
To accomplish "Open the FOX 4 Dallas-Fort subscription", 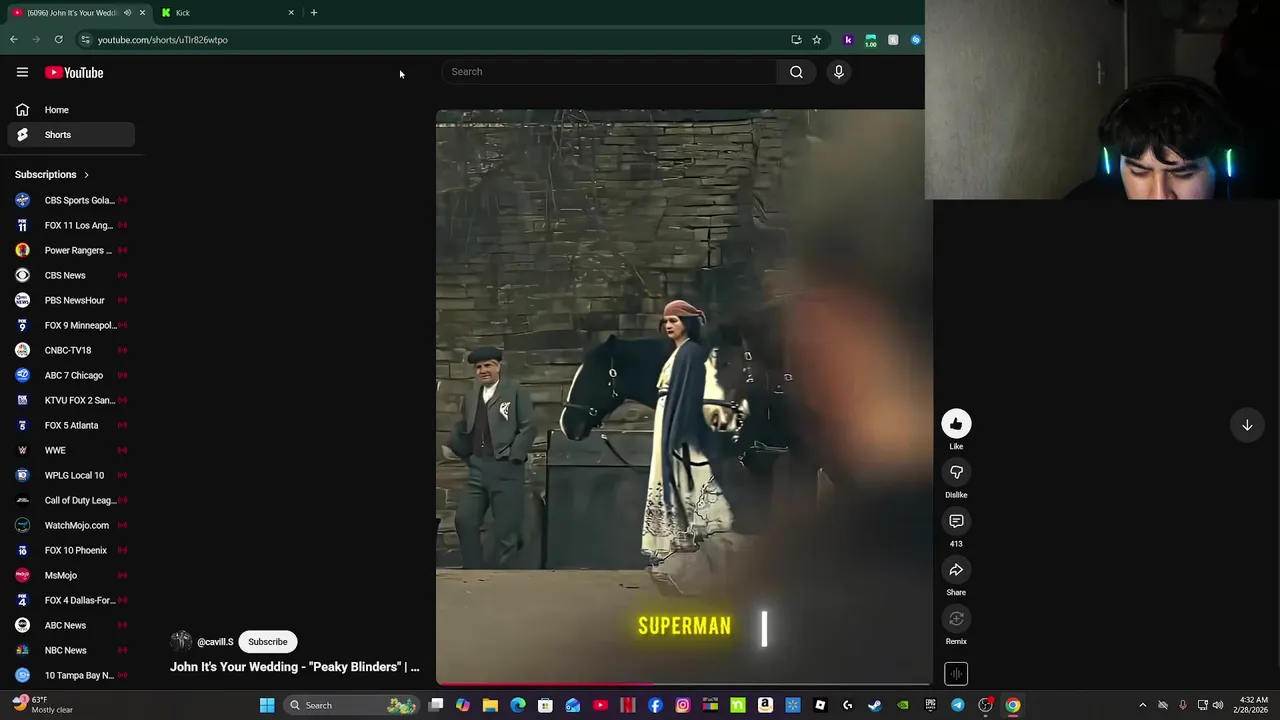I will 71,600.
